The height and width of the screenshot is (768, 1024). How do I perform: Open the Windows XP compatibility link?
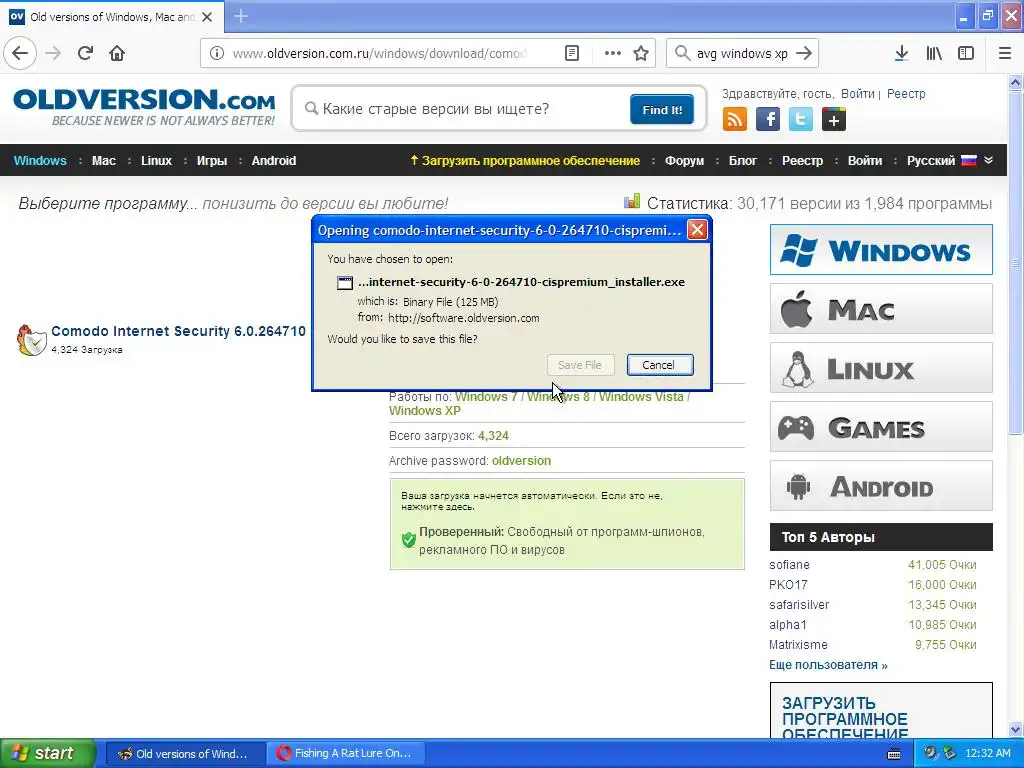click(x=424, y=411)
